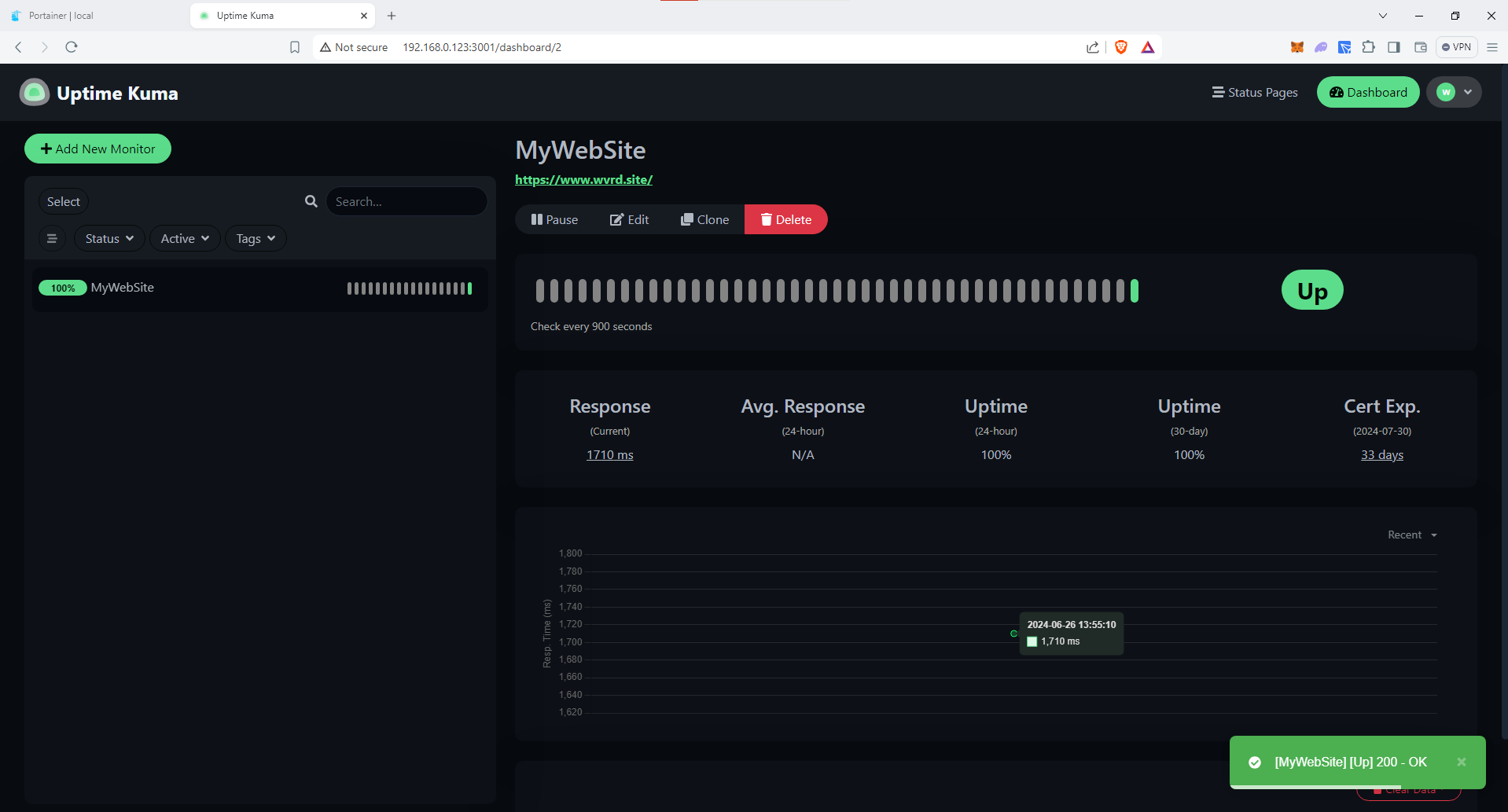This screenshot has height=812, width=1508.
Task: Click the browser back arrow
Action: 18,47
